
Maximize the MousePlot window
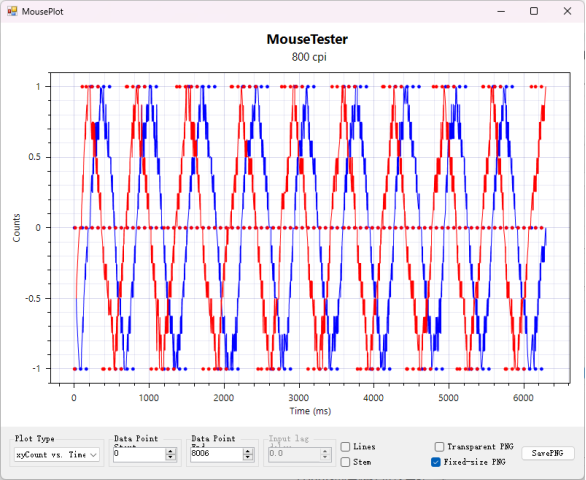point(534,11)
